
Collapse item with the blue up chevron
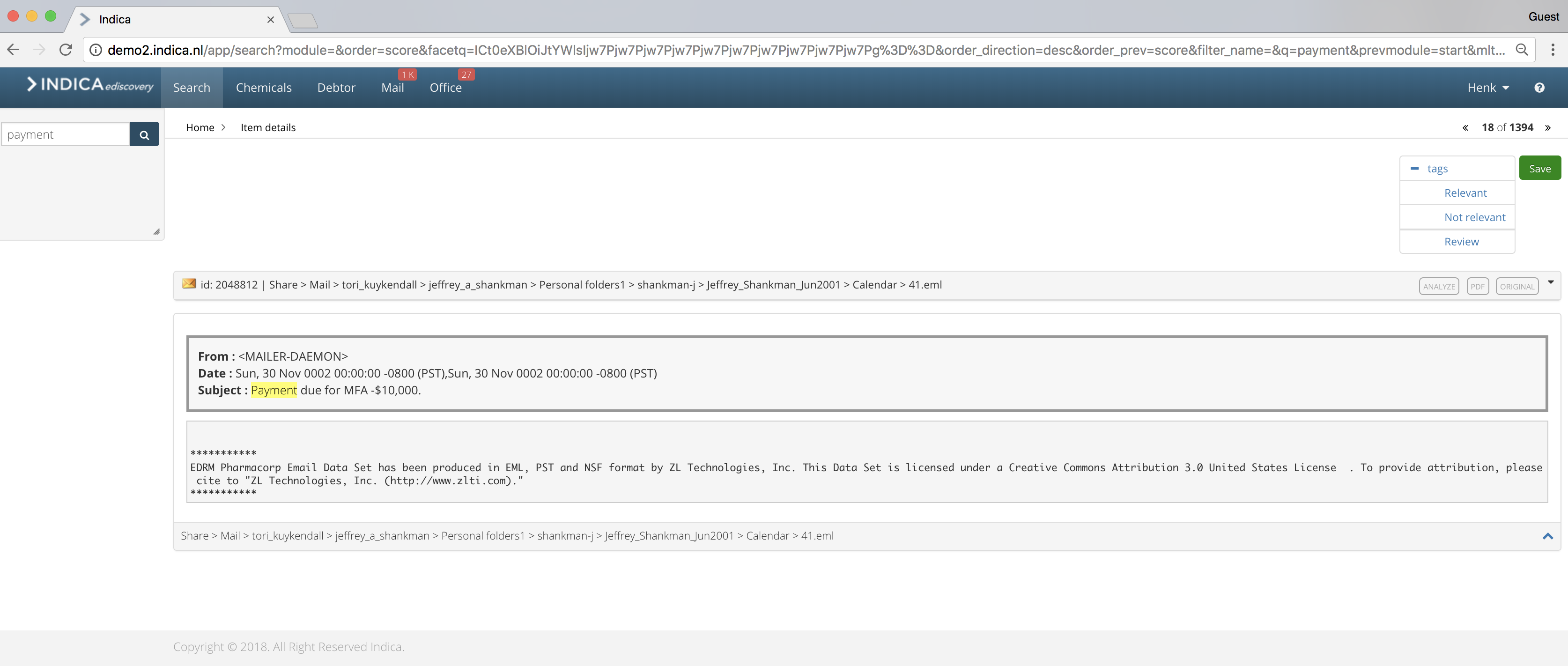point(1548,536)
